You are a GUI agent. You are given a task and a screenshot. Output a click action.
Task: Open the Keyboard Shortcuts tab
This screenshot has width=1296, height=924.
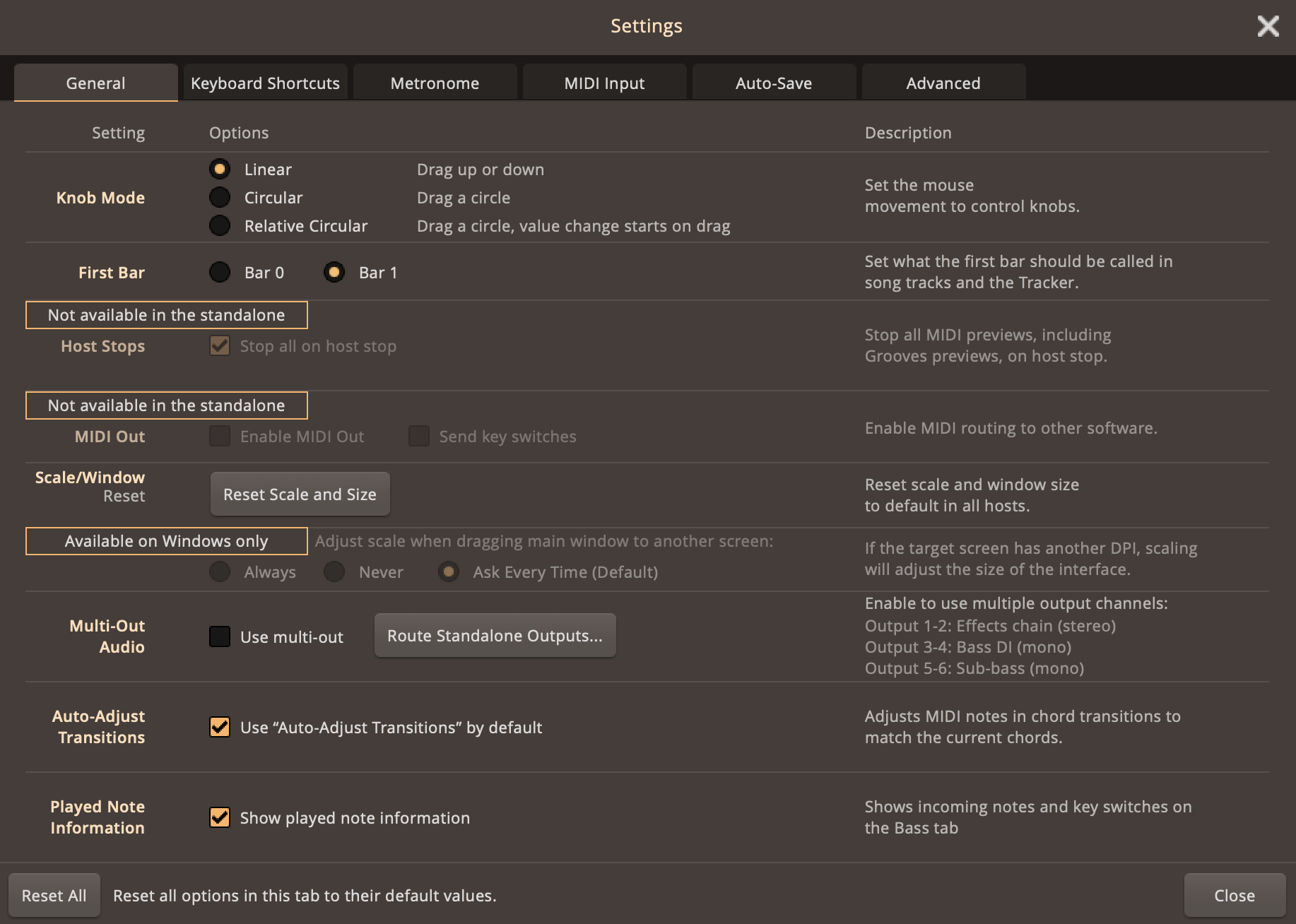point(265,83)
